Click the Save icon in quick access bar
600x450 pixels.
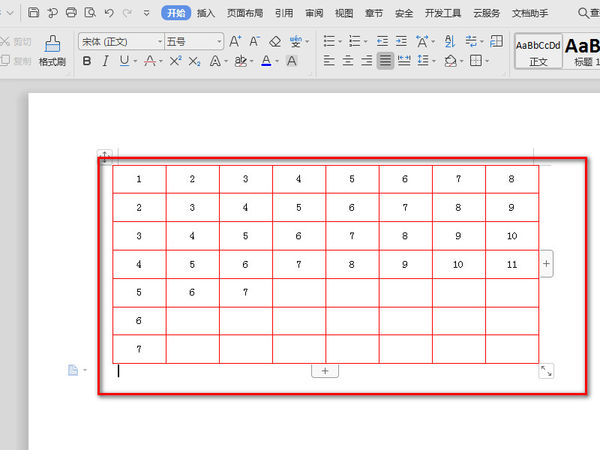pyautogui.click(x=34, y=13)
